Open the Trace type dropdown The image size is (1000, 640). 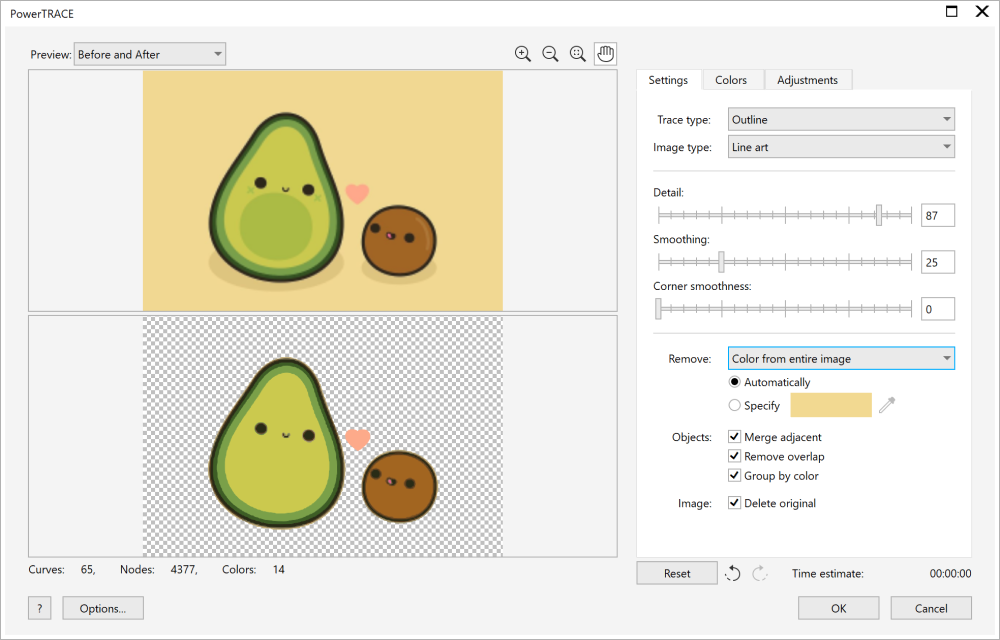[x=841, y=119]
